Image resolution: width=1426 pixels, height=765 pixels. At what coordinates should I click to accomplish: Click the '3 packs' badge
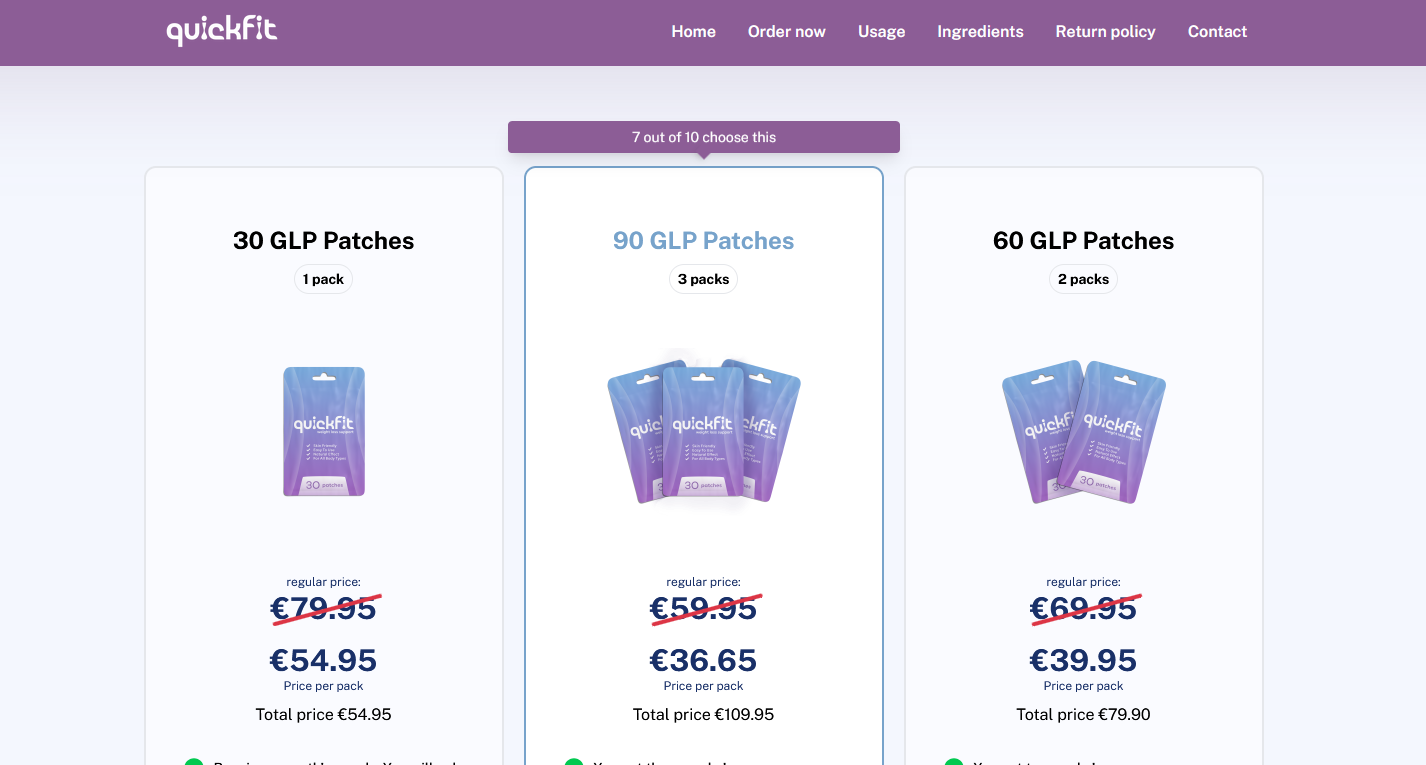point(704,279)
